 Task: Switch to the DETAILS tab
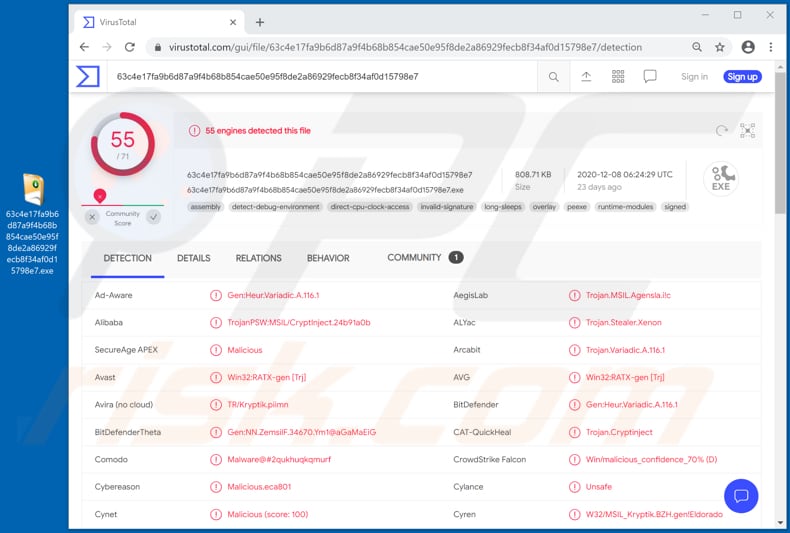point(193,258)
